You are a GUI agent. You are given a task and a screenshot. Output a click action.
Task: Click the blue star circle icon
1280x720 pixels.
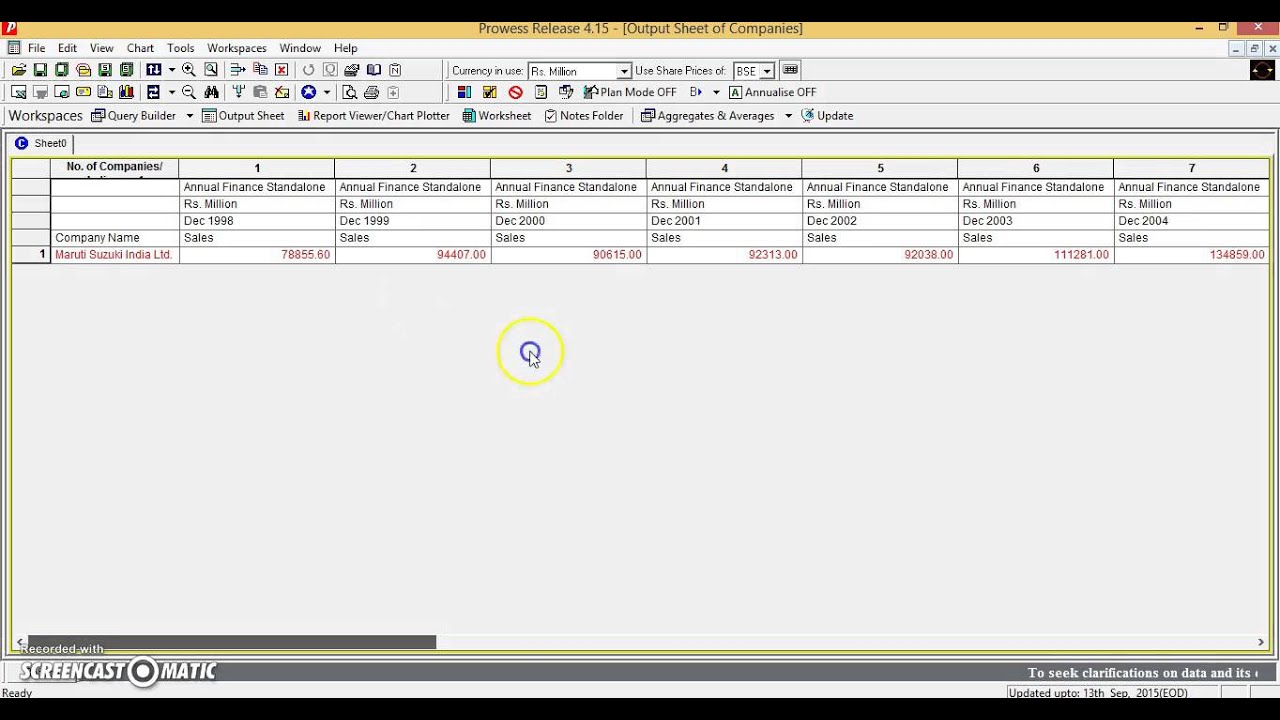pyautogui.click(x=308, y=92)
